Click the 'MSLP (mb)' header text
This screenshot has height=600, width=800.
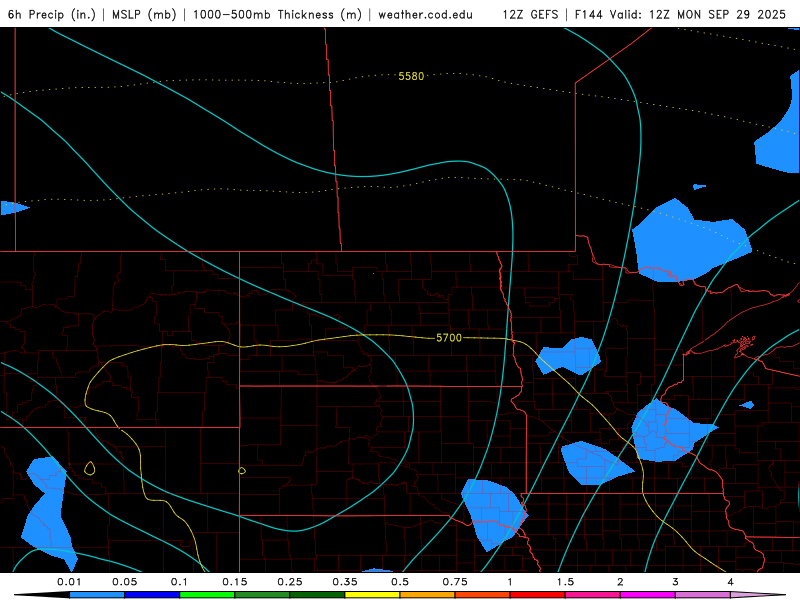pos(144,14)
